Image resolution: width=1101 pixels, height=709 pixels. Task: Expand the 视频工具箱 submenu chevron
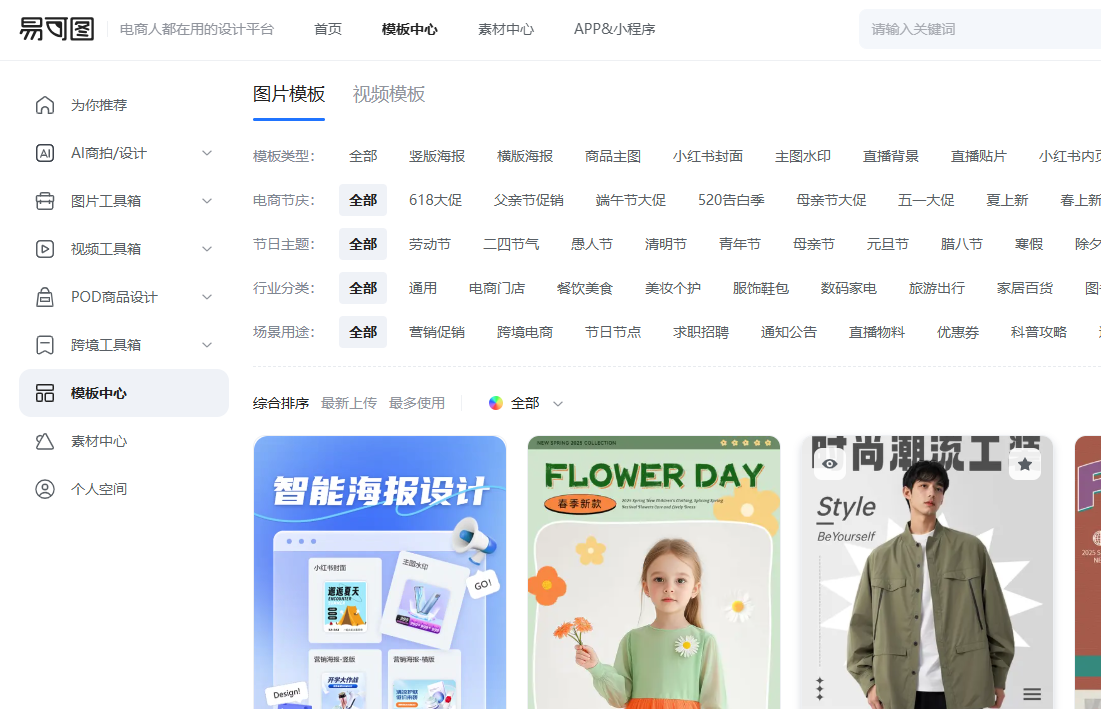[x=207, y=249]
